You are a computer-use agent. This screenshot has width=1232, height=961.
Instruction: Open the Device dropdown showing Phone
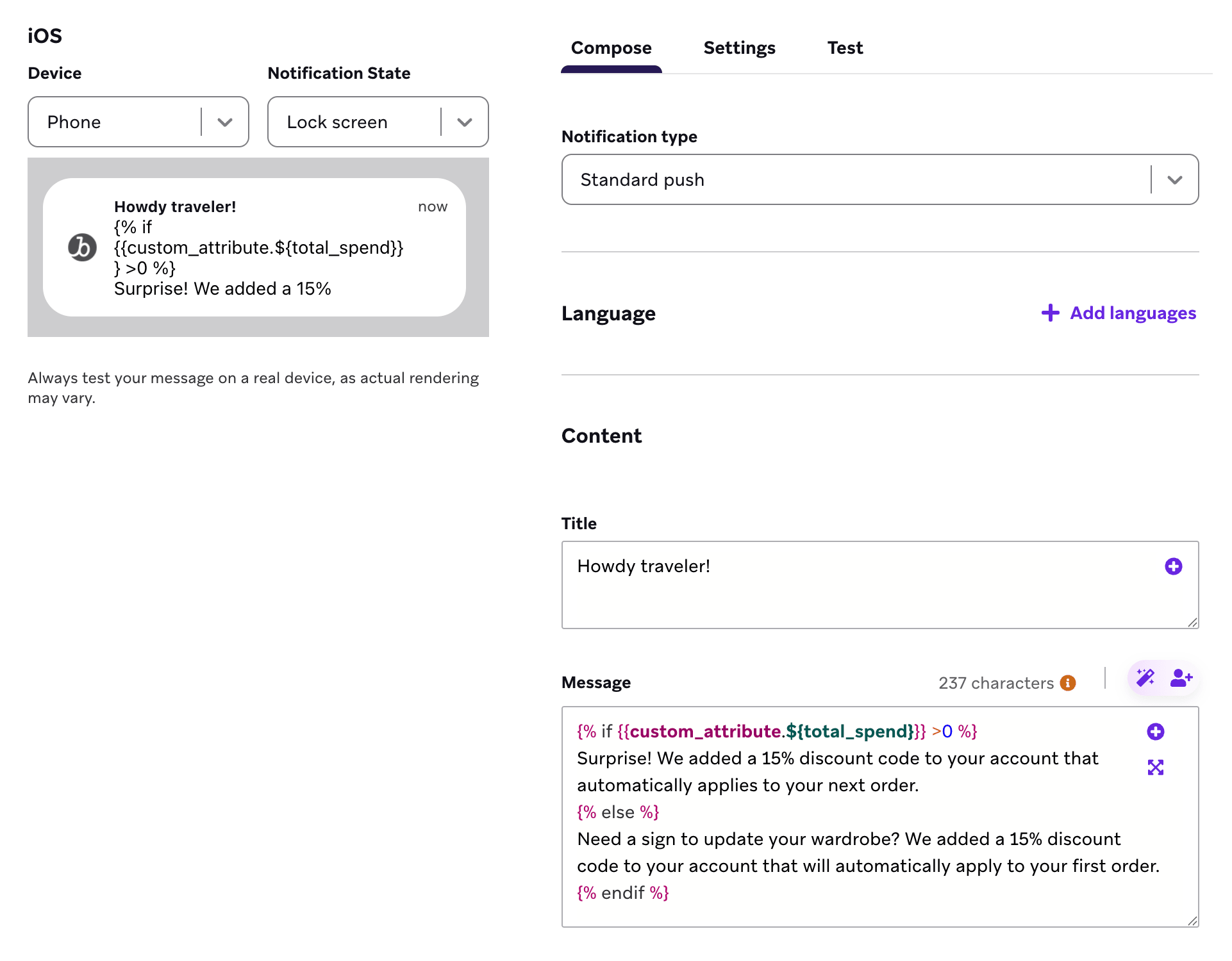tap(138, 122)
